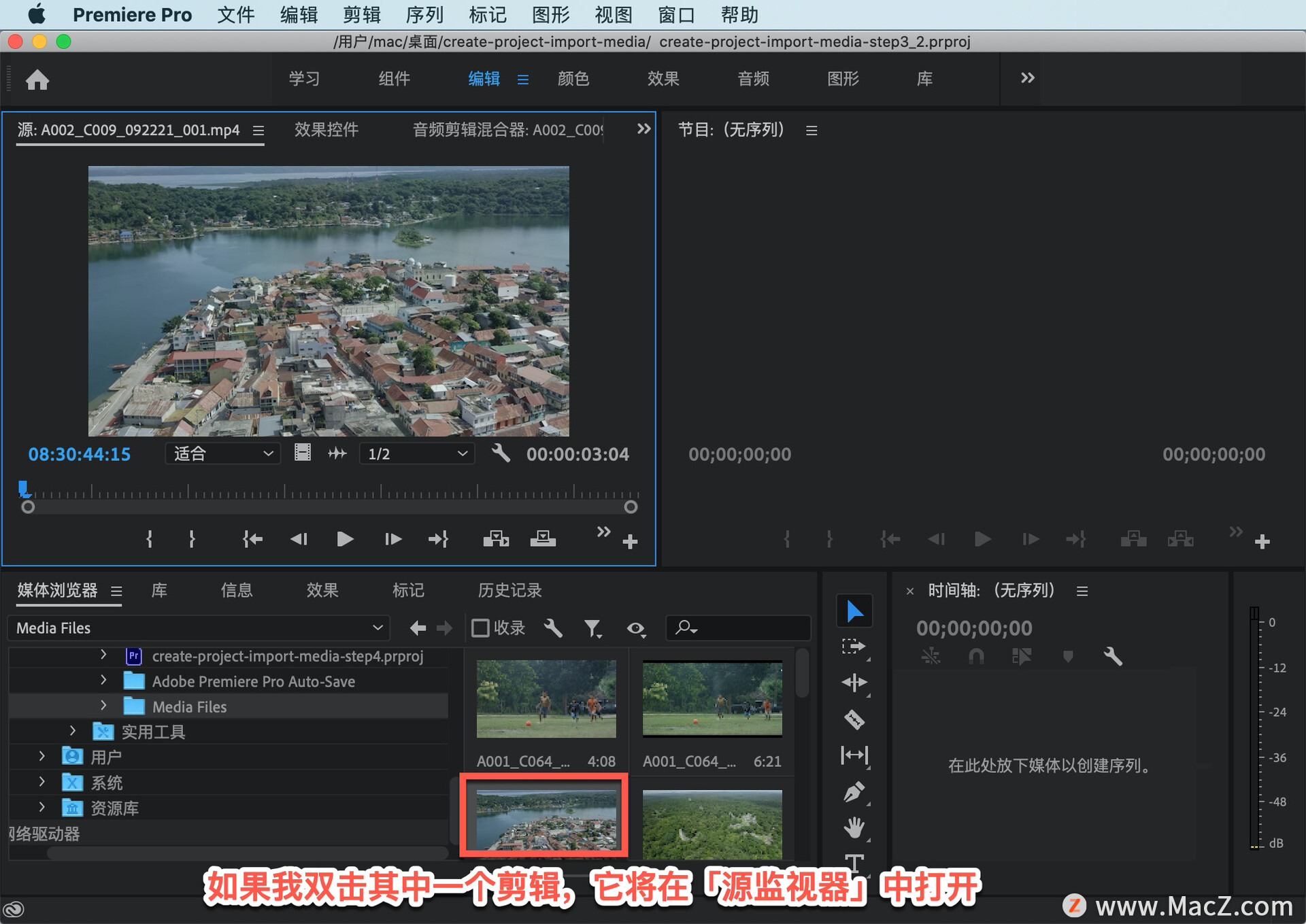Click the Insert button in Source Monitor
Viewport: 1306px width, 924px height.
coord(496,539)
